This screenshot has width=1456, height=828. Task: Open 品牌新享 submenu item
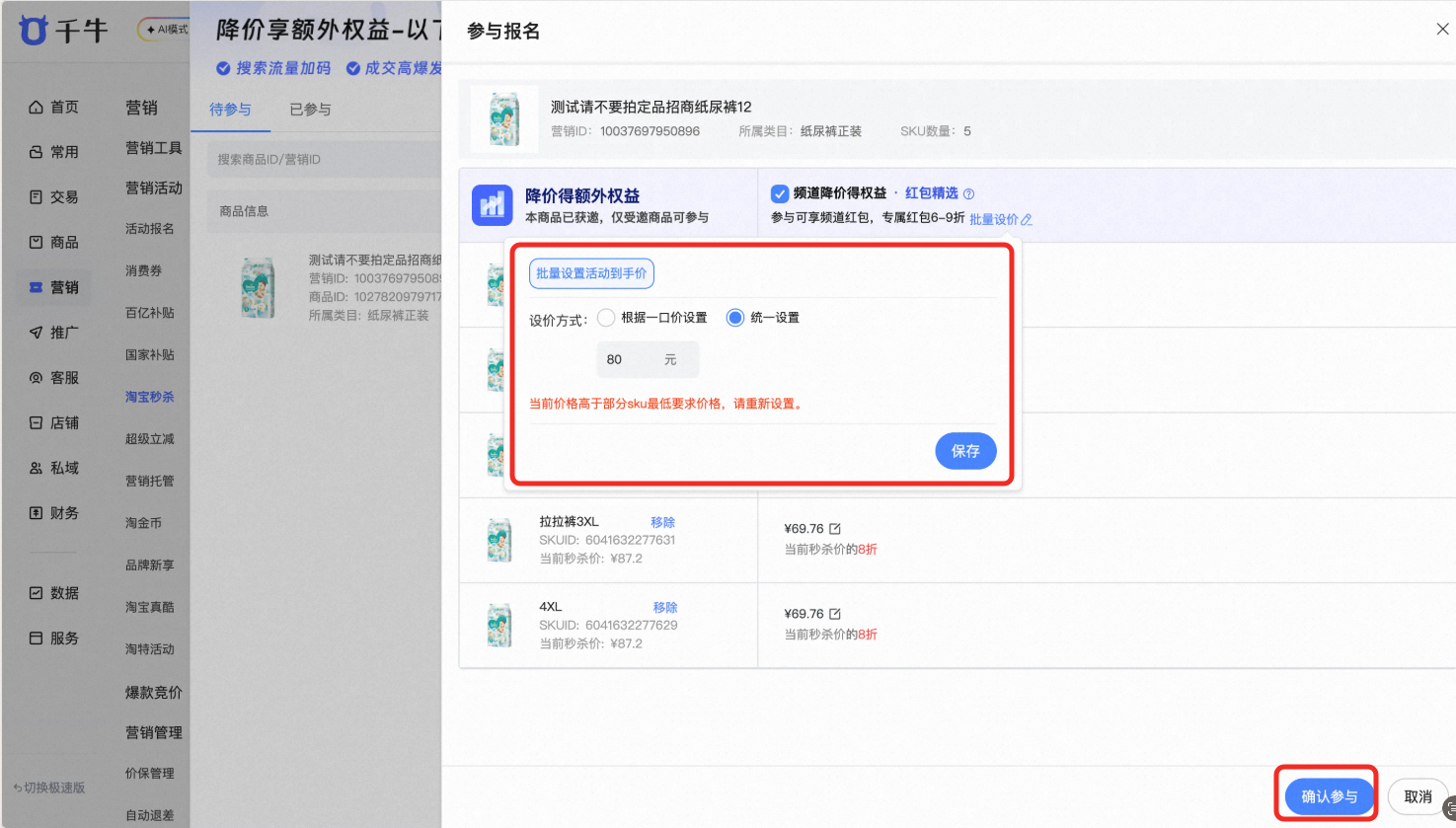pyautogui.click(x=150, y=565)
